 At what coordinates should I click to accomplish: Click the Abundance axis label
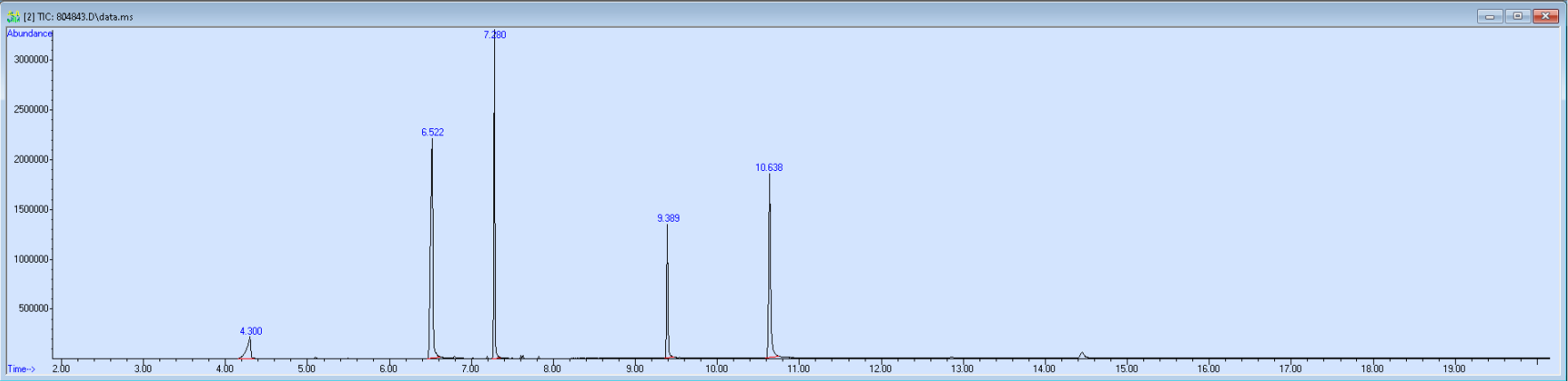[x=29, y=34]
